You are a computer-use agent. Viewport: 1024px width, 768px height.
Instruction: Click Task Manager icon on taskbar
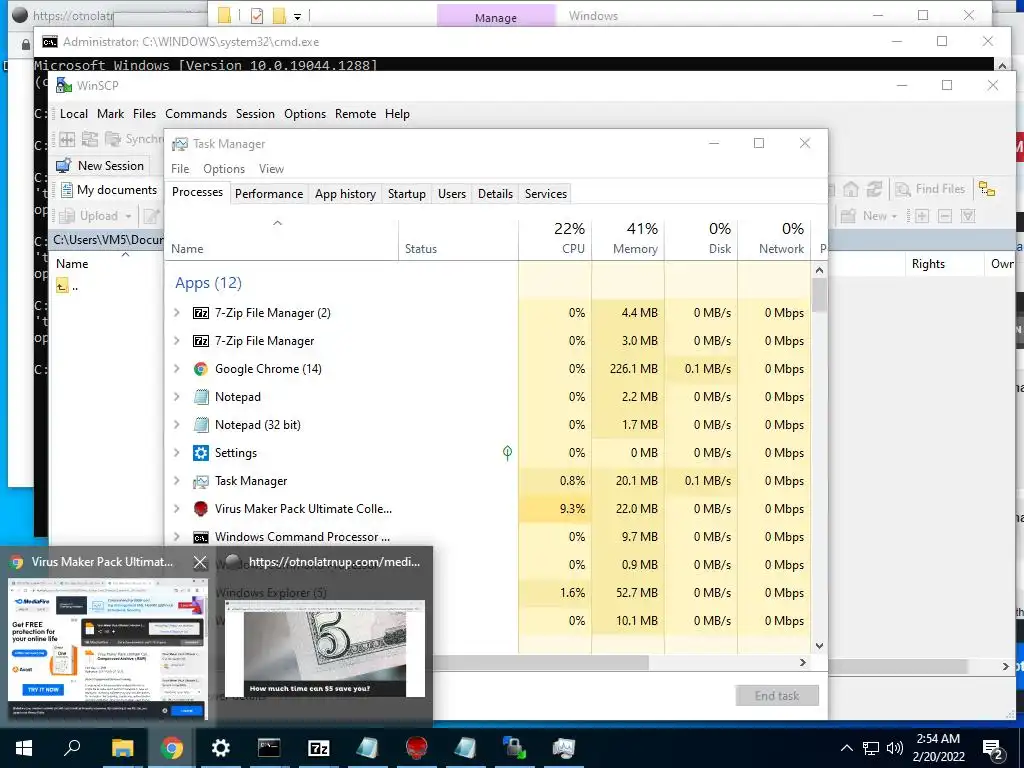(x=563, y=748)
